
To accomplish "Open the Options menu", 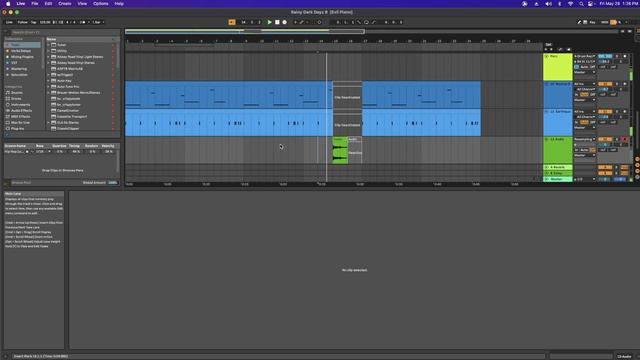I will coord(100,4).
